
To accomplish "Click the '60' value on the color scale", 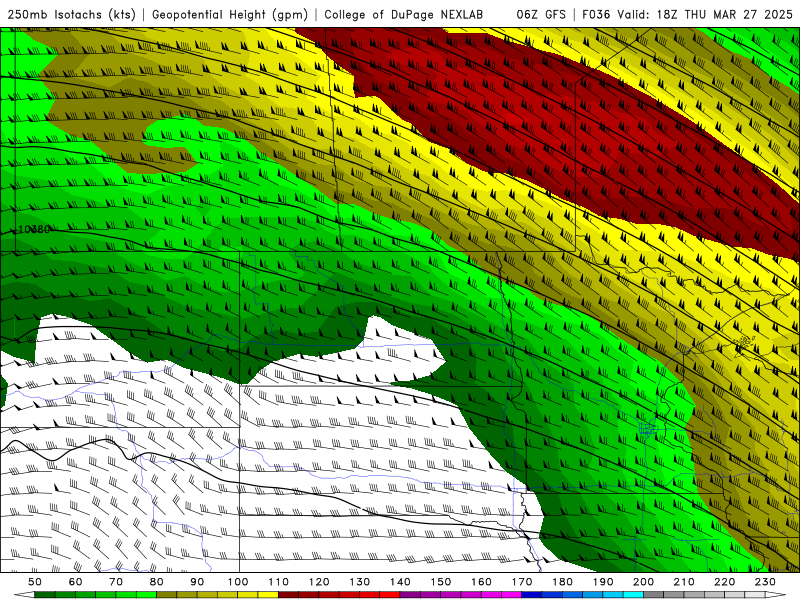I will 76,582.
